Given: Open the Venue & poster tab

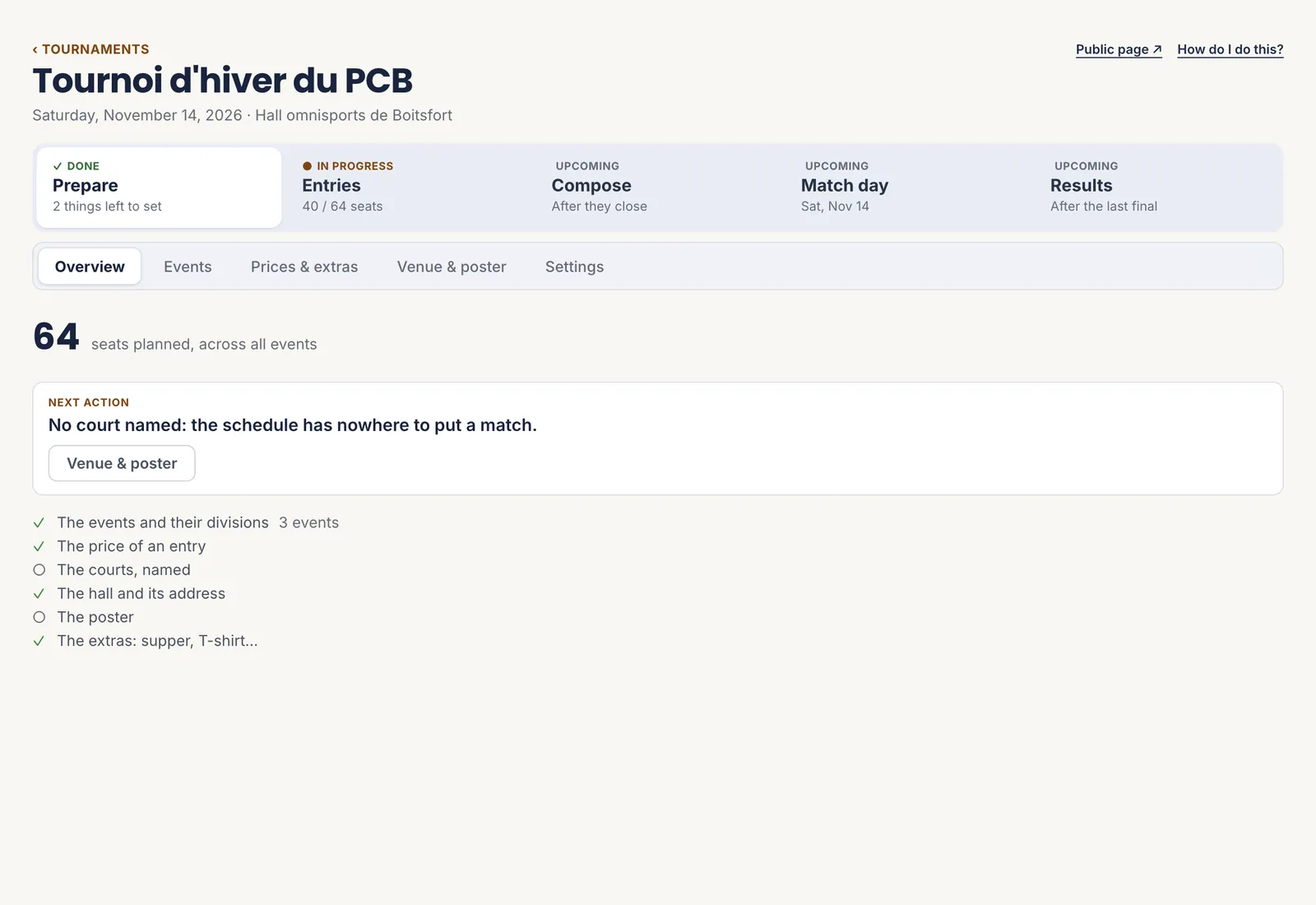Looking at the screenshot, I should coord(452,267).
